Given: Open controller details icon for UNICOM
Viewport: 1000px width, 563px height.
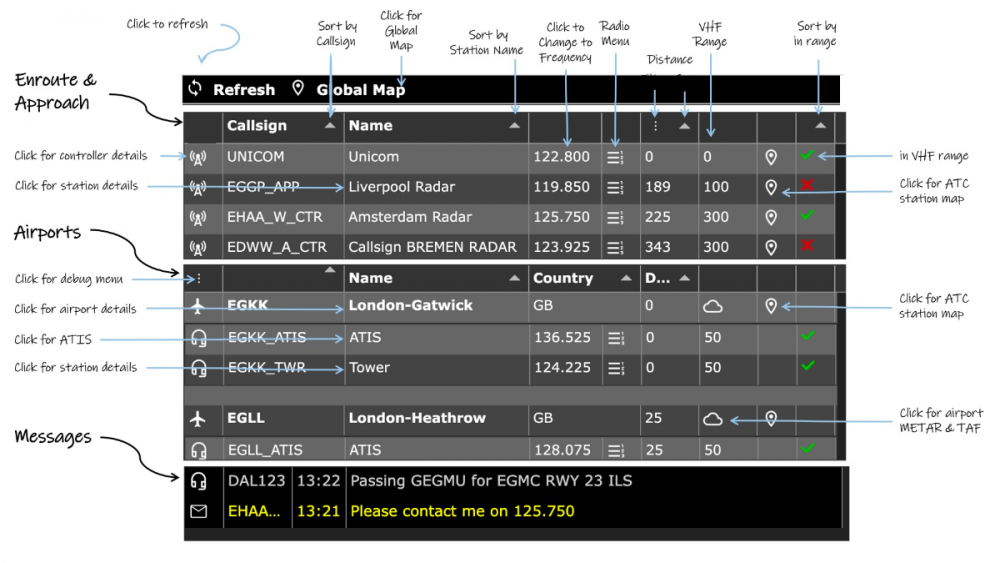Looking at the screenshot, I should tap(198, 157).
